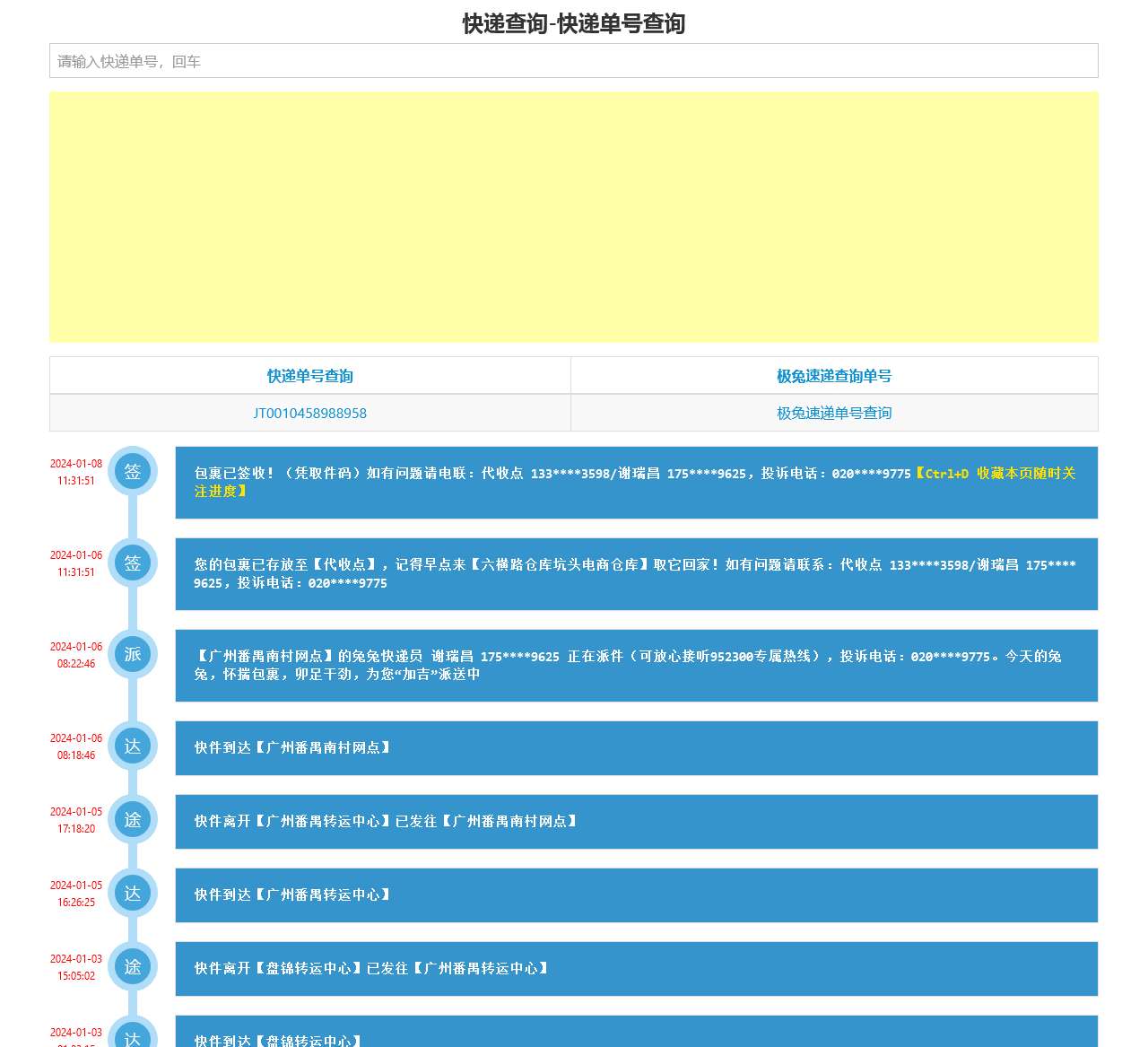Open the 极兔速递单号查询 link

(833, 414)
